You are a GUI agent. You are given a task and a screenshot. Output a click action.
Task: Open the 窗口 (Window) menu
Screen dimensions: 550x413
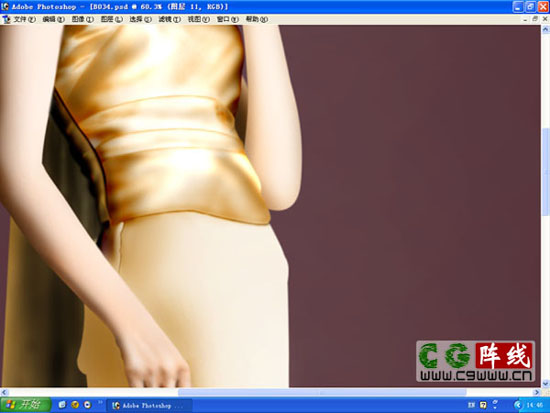click(x=228, y=19)
